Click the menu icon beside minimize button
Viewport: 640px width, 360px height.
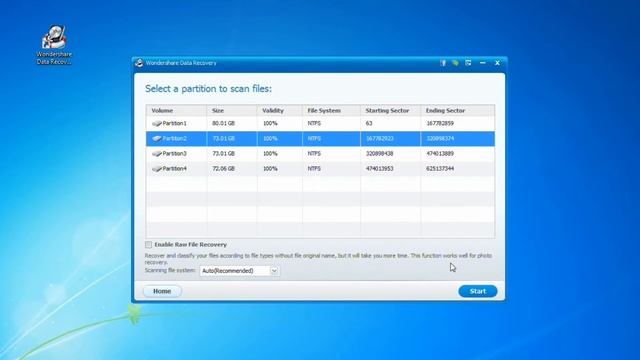coord(468,63)
